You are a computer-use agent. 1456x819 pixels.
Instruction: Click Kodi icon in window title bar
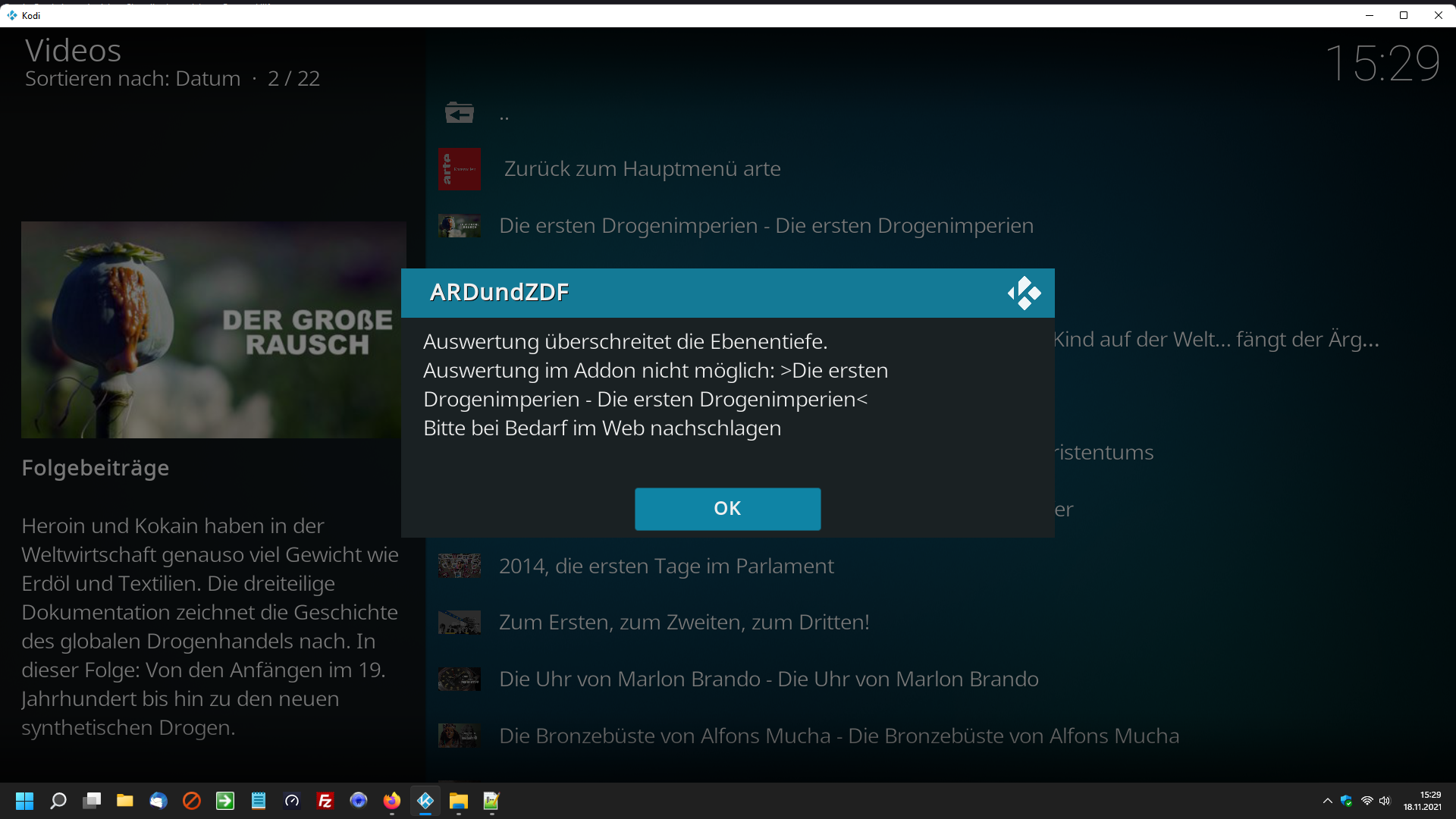(12, 15)
